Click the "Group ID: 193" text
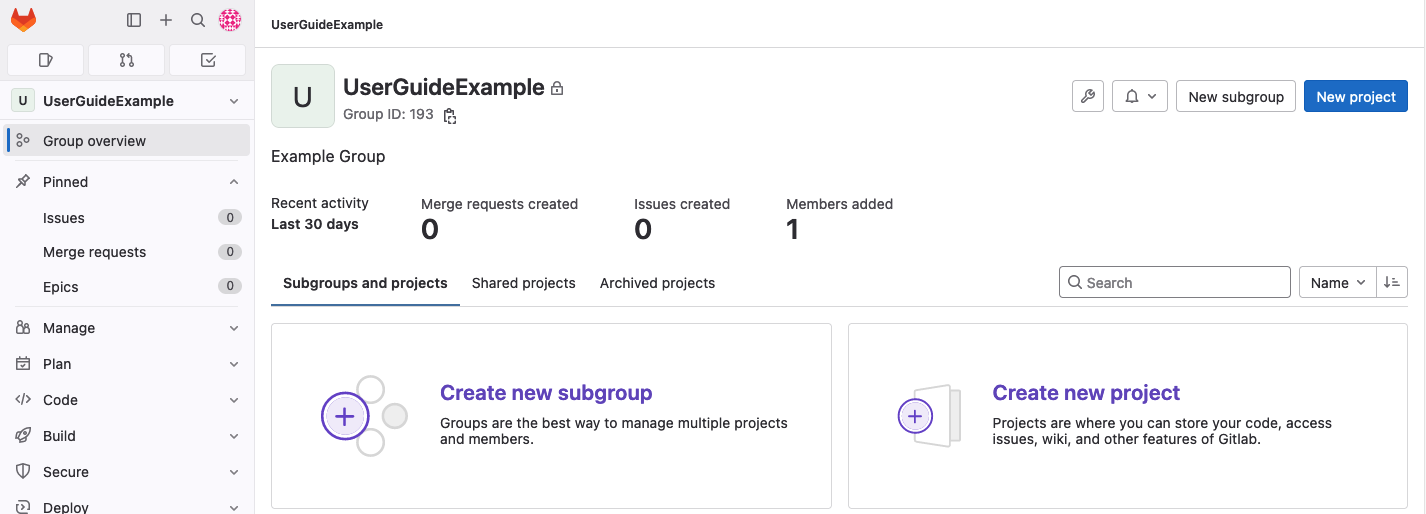Screen dimensions: 1426x514 click(388, 115)
